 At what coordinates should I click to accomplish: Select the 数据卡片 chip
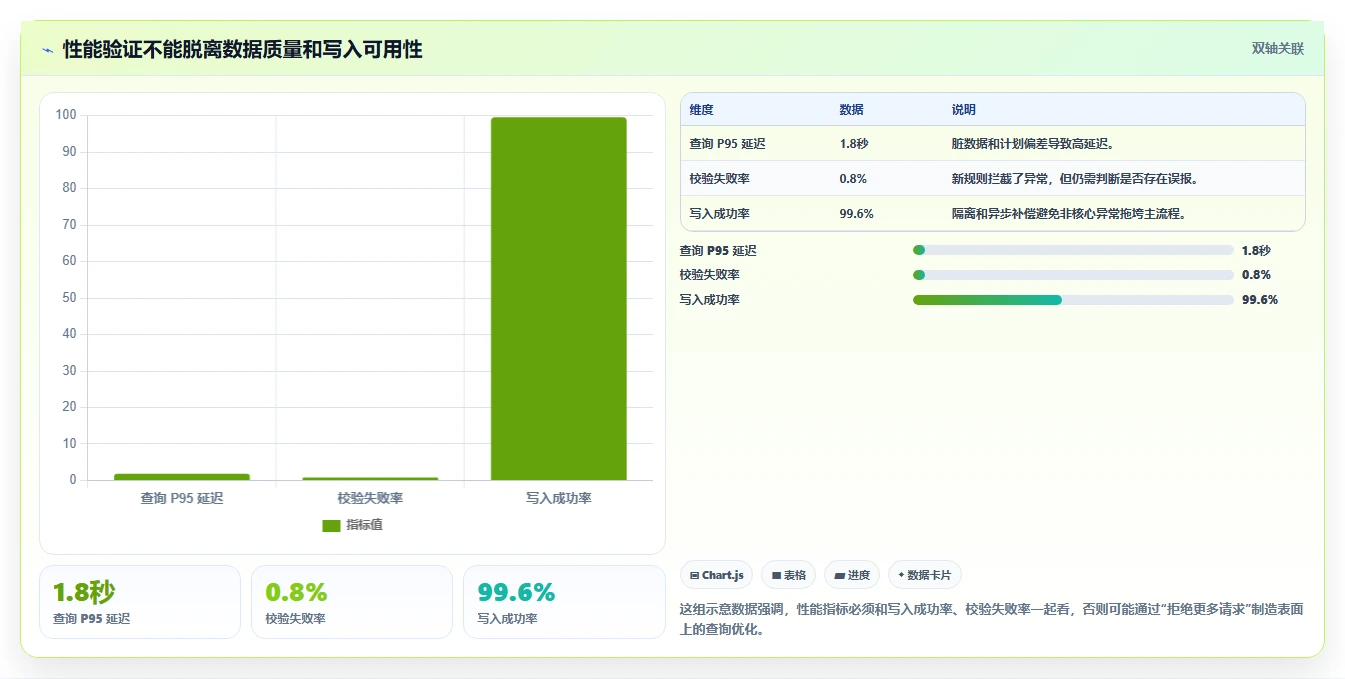click(x=925, y=575)
